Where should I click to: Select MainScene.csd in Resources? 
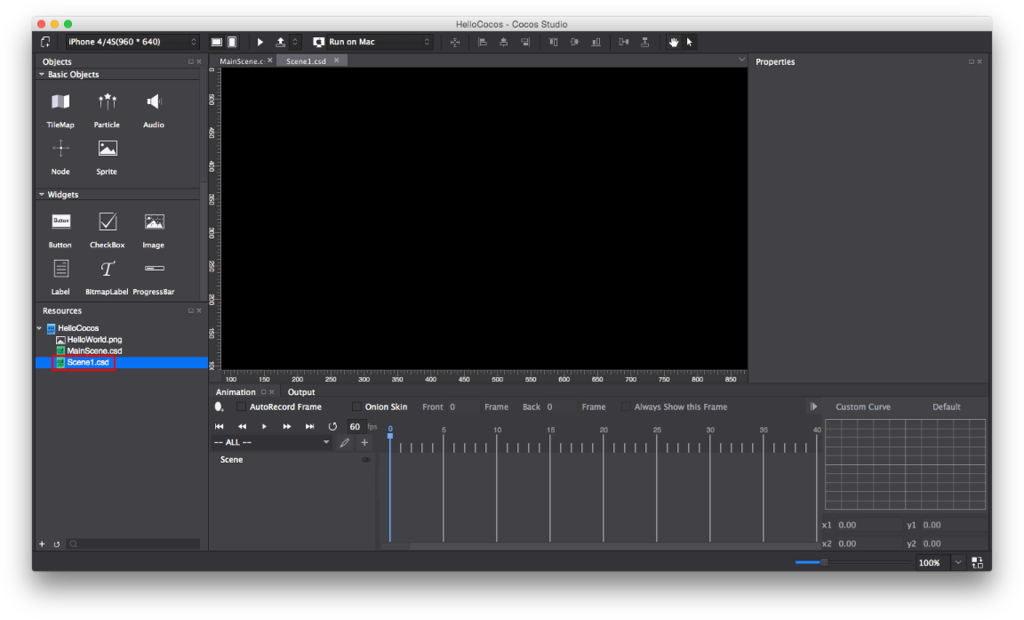click(x=89, y=351)
